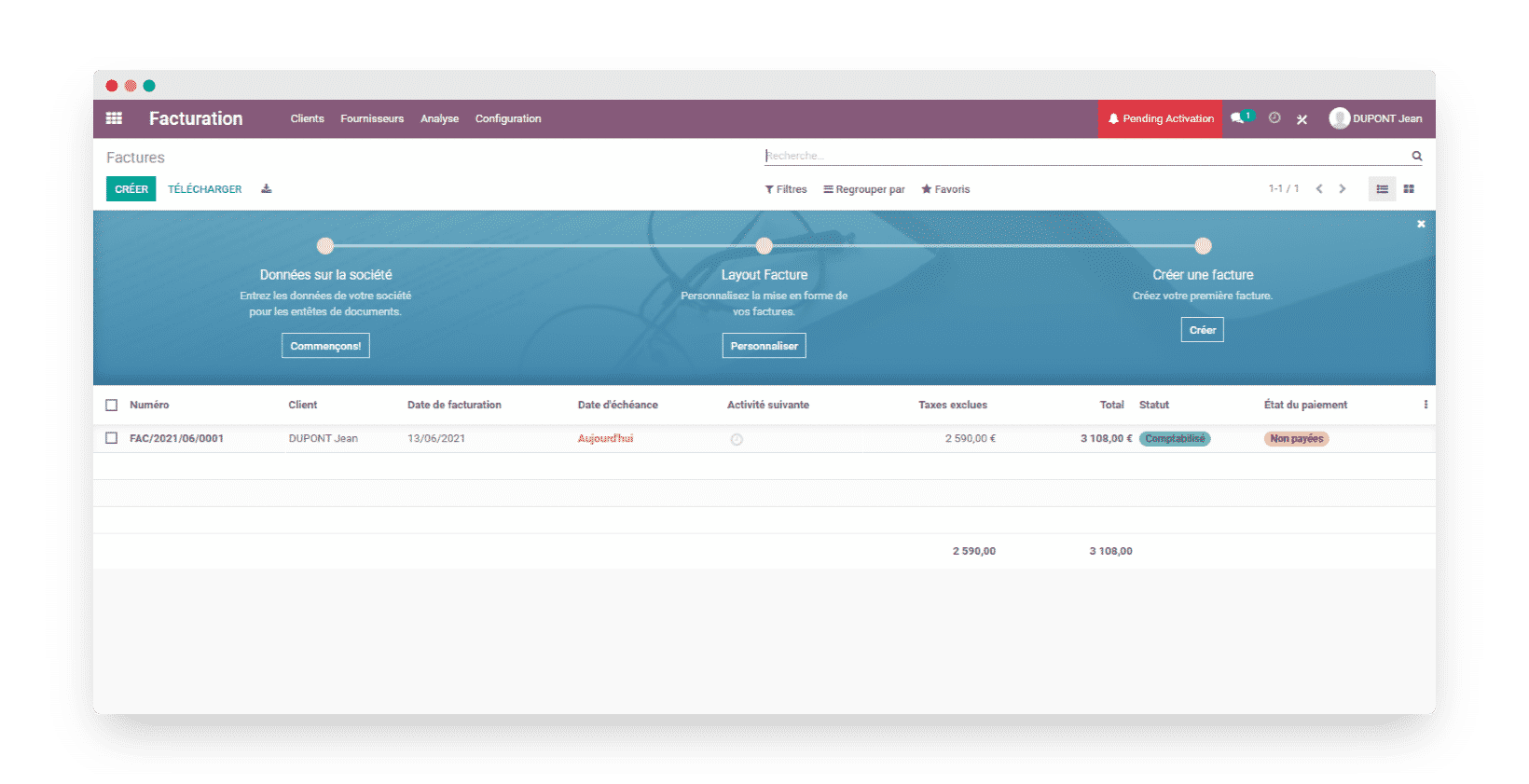Open the Configuration menu
The image size is (1529, 784).
[508, 118]
